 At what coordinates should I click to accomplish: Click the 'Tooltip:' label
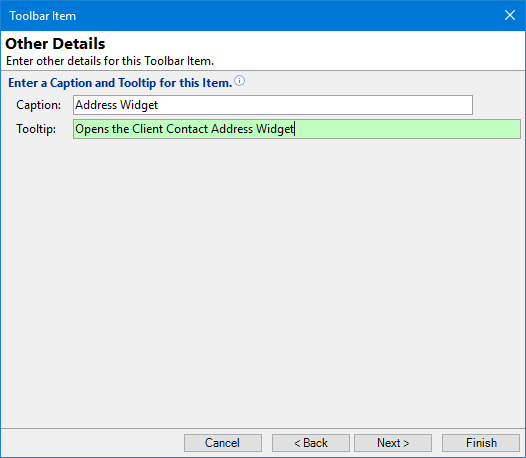(36, 129)
